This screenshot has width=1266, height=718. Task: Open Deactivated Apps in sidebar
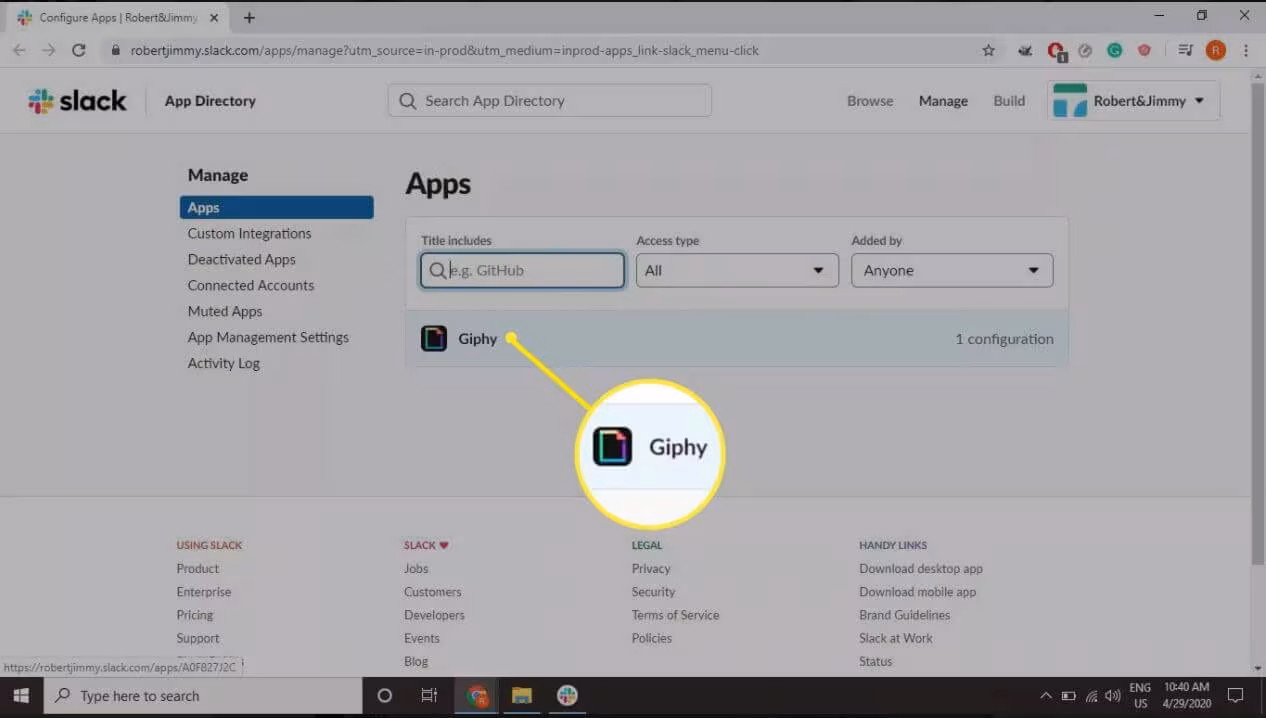[x=241, y=260]
